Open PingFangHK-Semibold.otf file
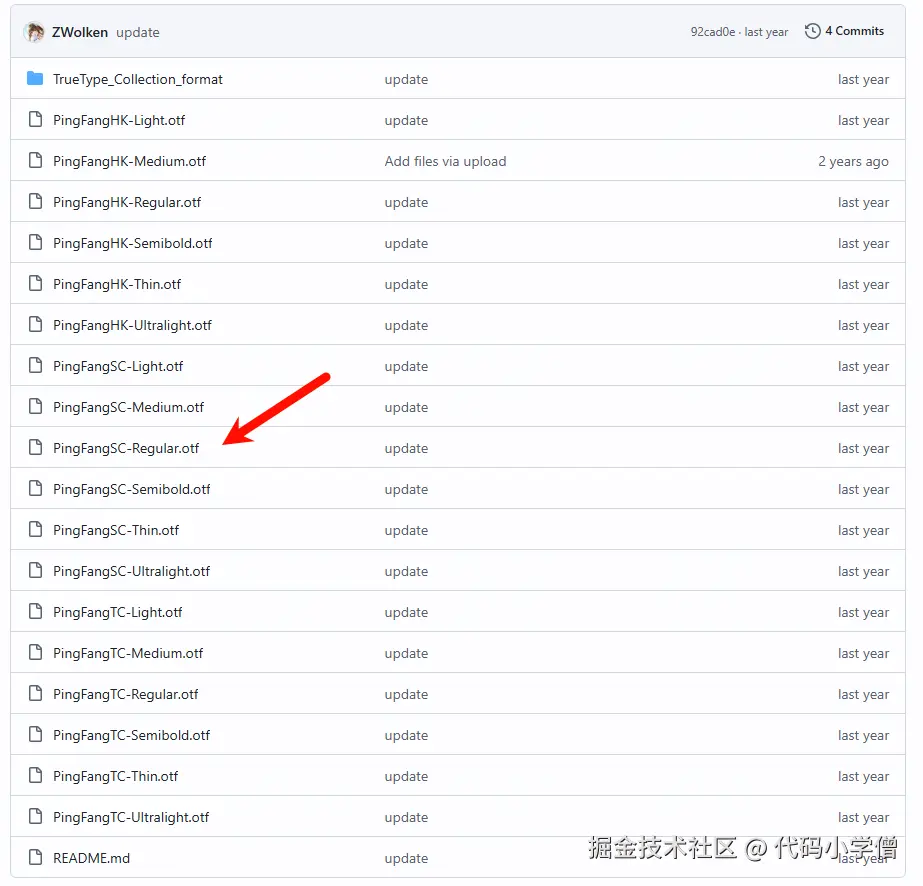Screen dimensions: 923x886 [x=132, y=244]
